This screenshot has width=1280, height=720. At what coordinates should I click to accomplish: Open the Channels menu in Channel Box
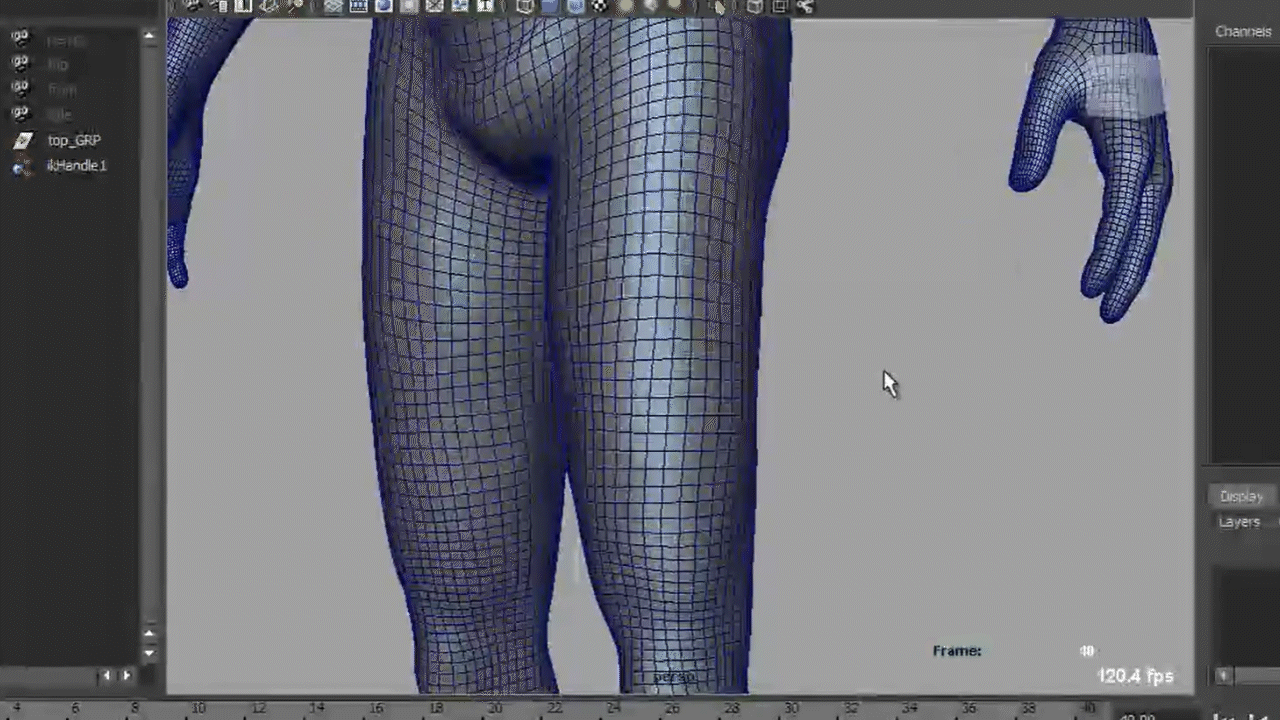1243,32
